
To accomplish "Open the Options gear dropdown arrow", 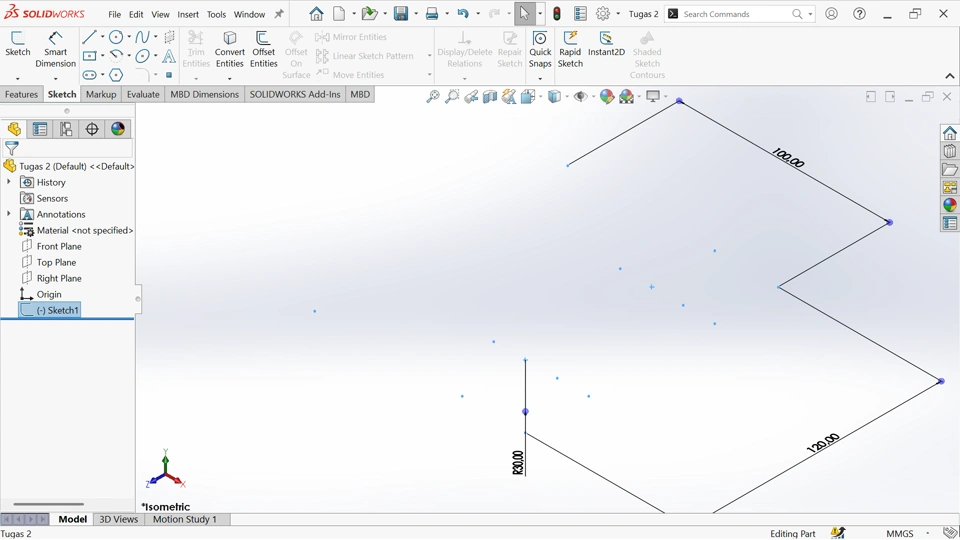I will click(x=618, y=13).
